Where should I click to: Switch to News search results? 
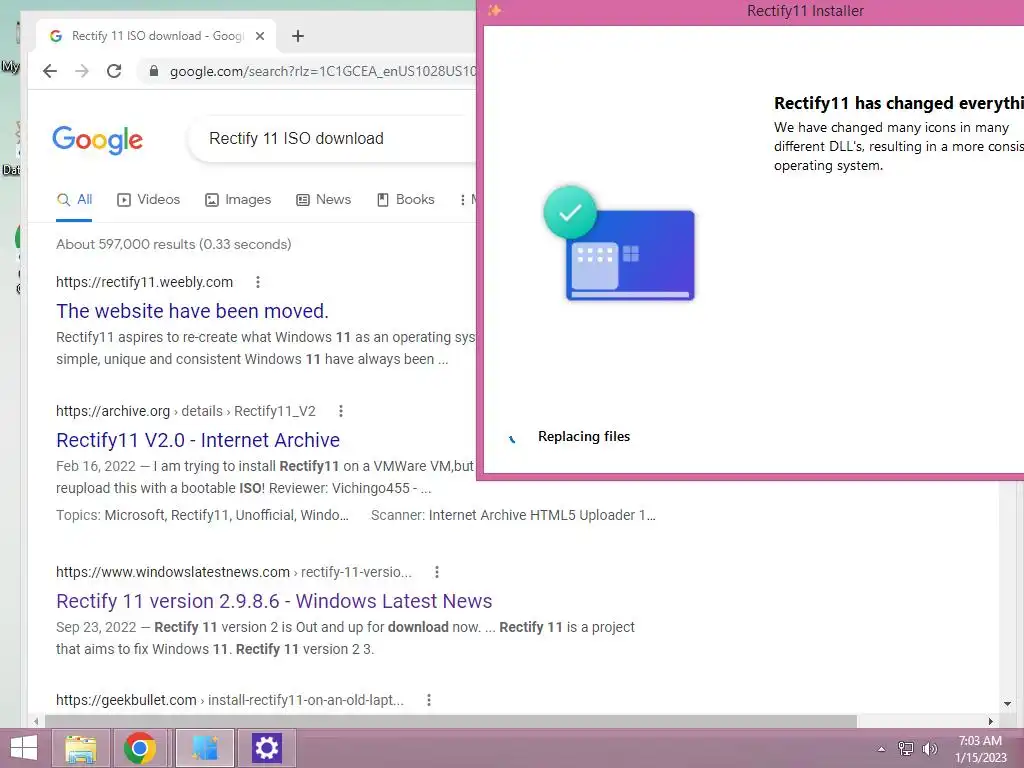pos(323,200)
